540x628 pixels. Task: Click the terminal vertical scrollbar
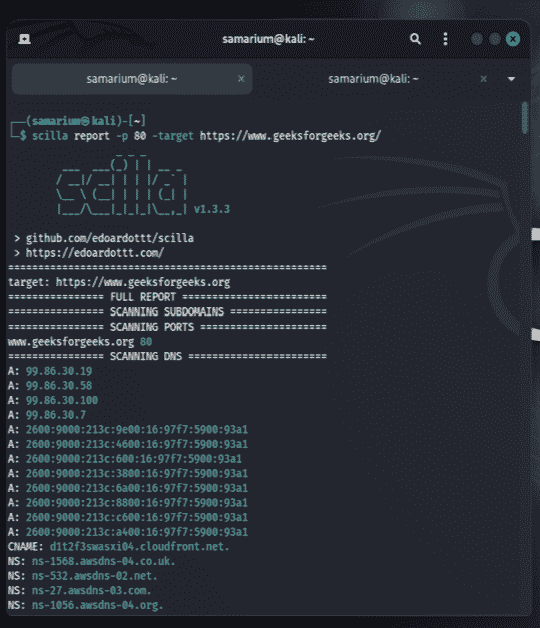(525, 118)
